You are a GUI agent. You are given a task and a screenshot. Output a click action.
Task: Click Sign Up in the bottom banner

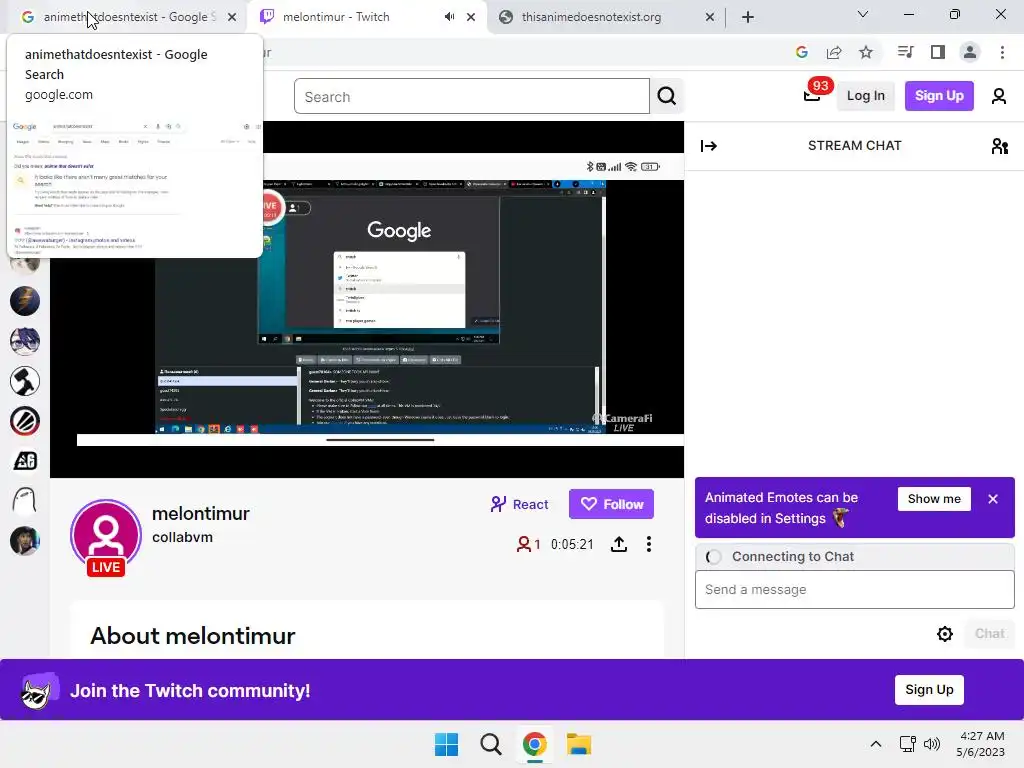[x=929, y=690]
